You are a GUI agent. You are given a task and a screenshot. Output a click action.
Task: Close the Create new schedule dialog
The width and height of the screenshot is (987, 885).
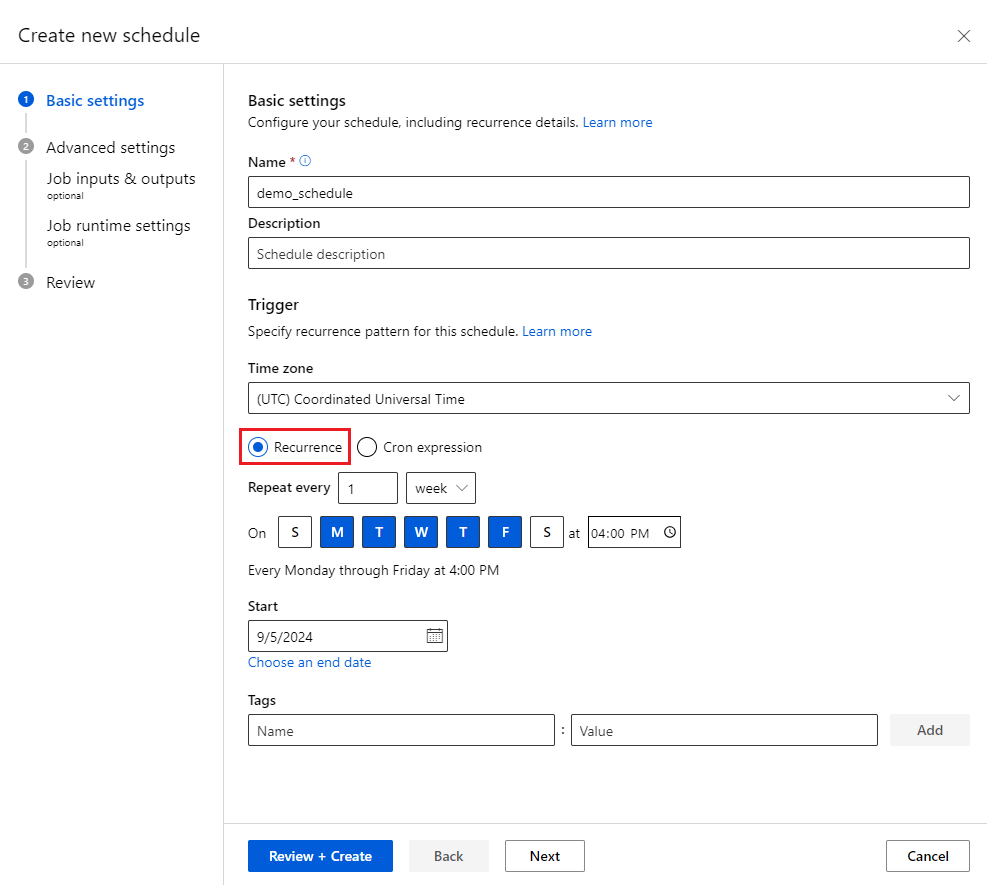(964, 36)
